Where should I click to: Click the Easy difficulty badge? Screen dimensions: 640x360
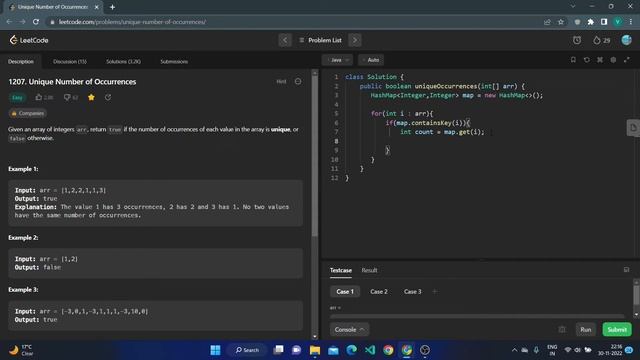point(17,98)
